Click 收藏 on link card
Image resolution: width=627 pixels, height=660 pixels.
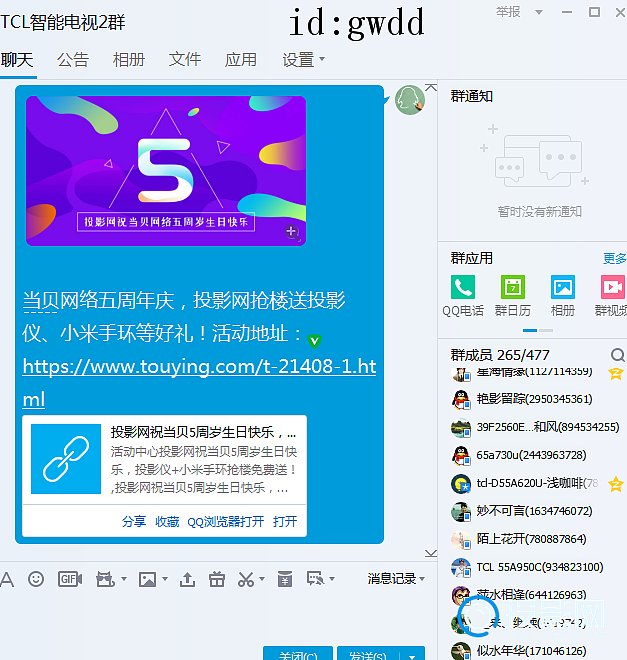167,522
